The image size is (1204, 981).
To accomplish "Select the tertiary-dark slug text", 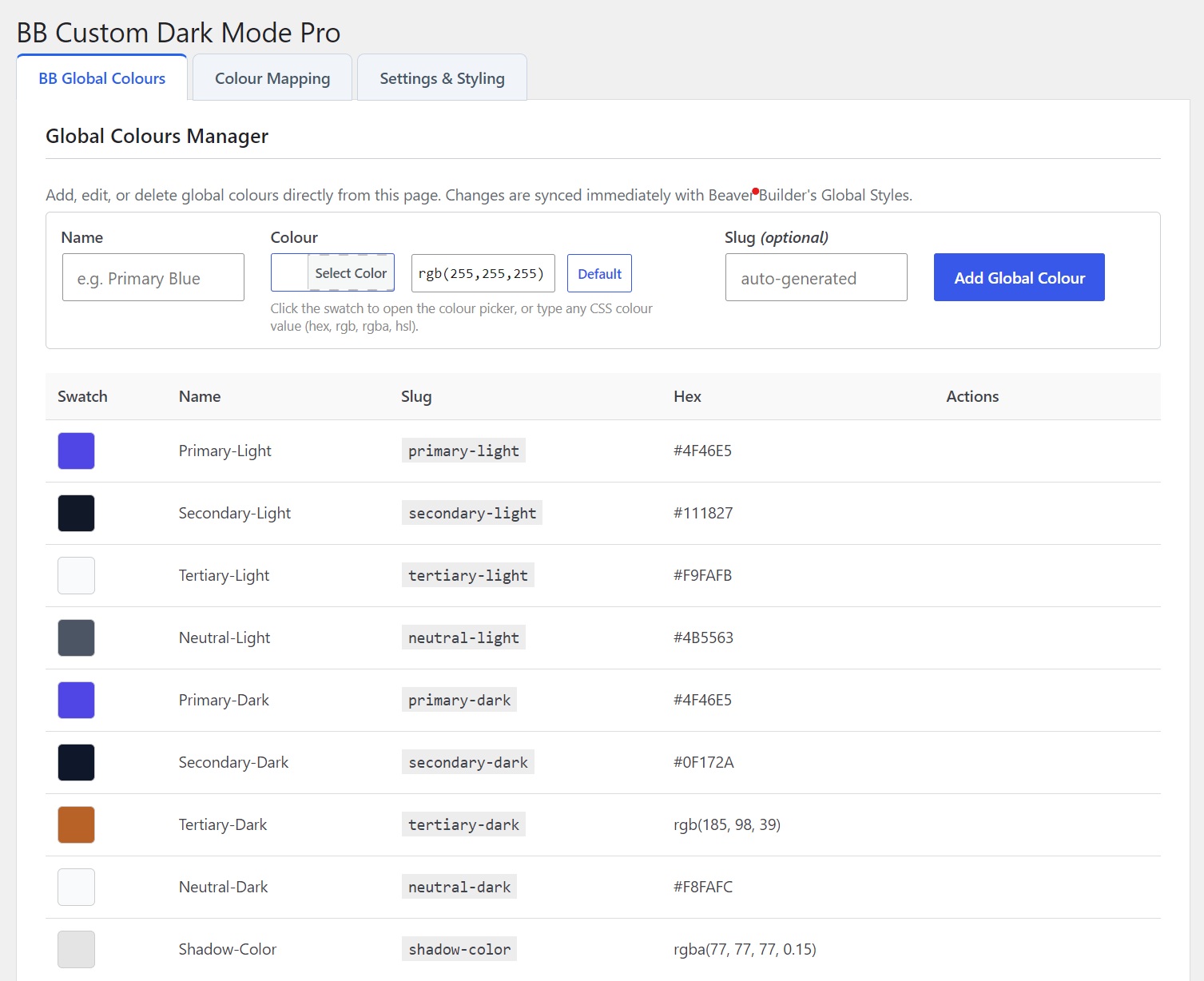I will pos(463,824).
